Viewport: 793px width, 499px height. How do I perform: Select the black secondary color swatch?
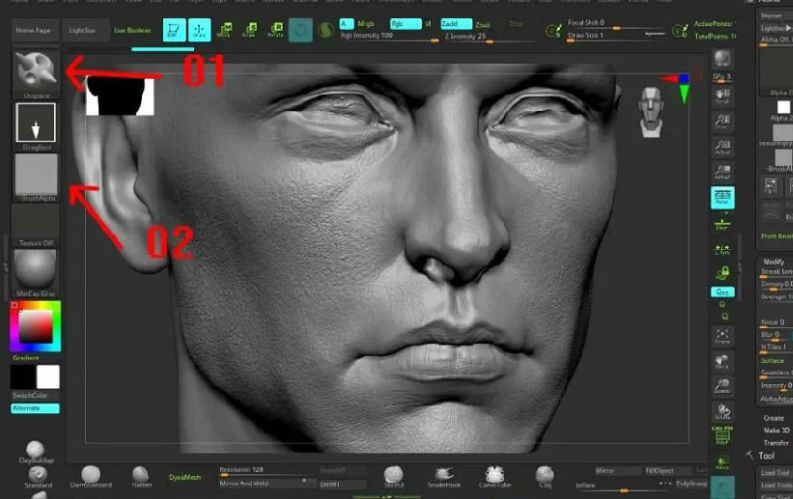pos(23,377)
